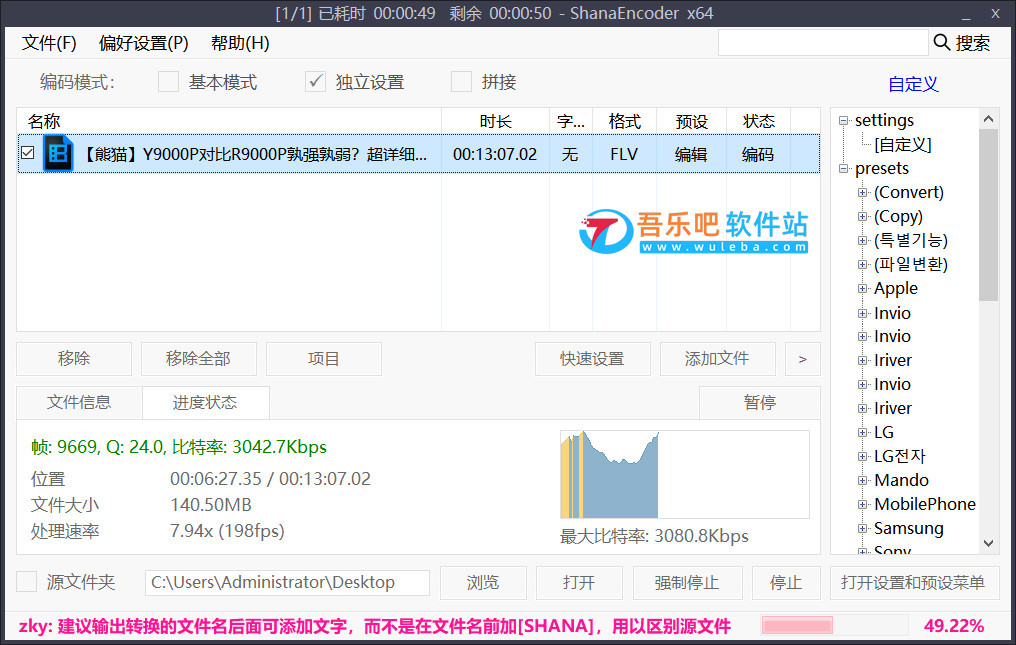The height and width of the screenshot is (645, 1016).
Task: Expand the LG전자 preset group
Action: pos(862,456)
